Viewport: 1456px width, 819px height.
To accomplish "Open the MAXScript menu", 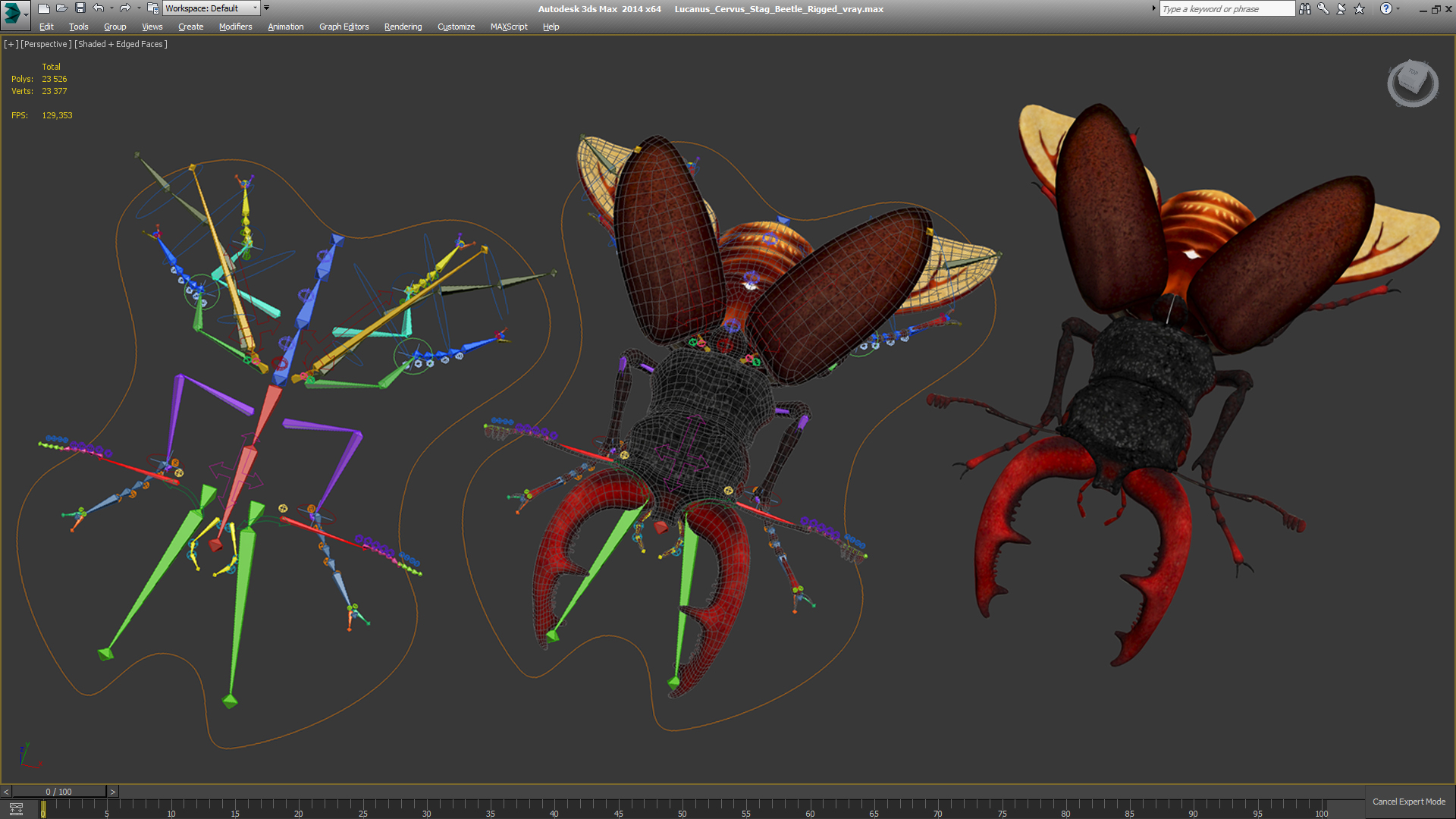I will [509, 27].
